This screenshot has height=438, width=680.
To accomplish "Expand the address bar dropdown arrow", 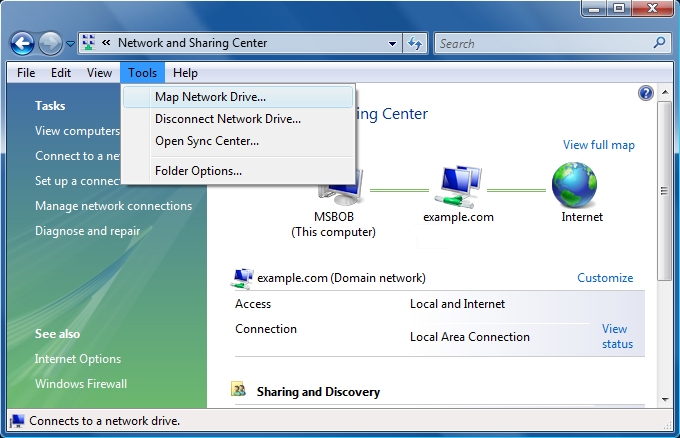I will [392, 43].
